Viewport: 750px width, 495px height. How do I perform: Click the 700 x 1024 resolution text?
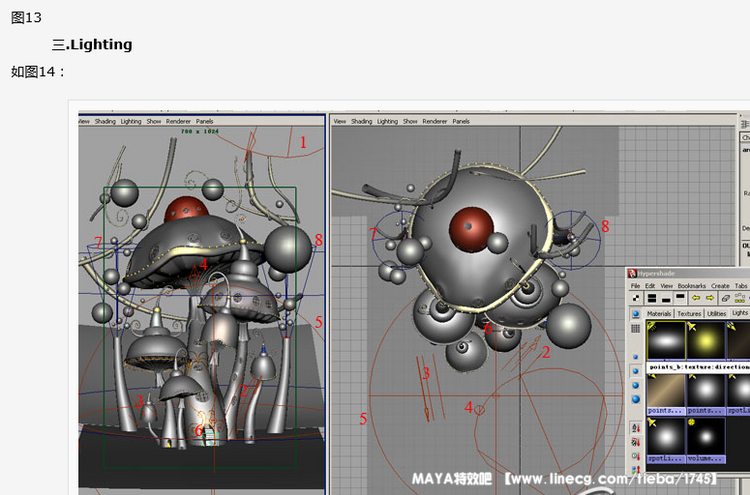(x=200, y=131)
